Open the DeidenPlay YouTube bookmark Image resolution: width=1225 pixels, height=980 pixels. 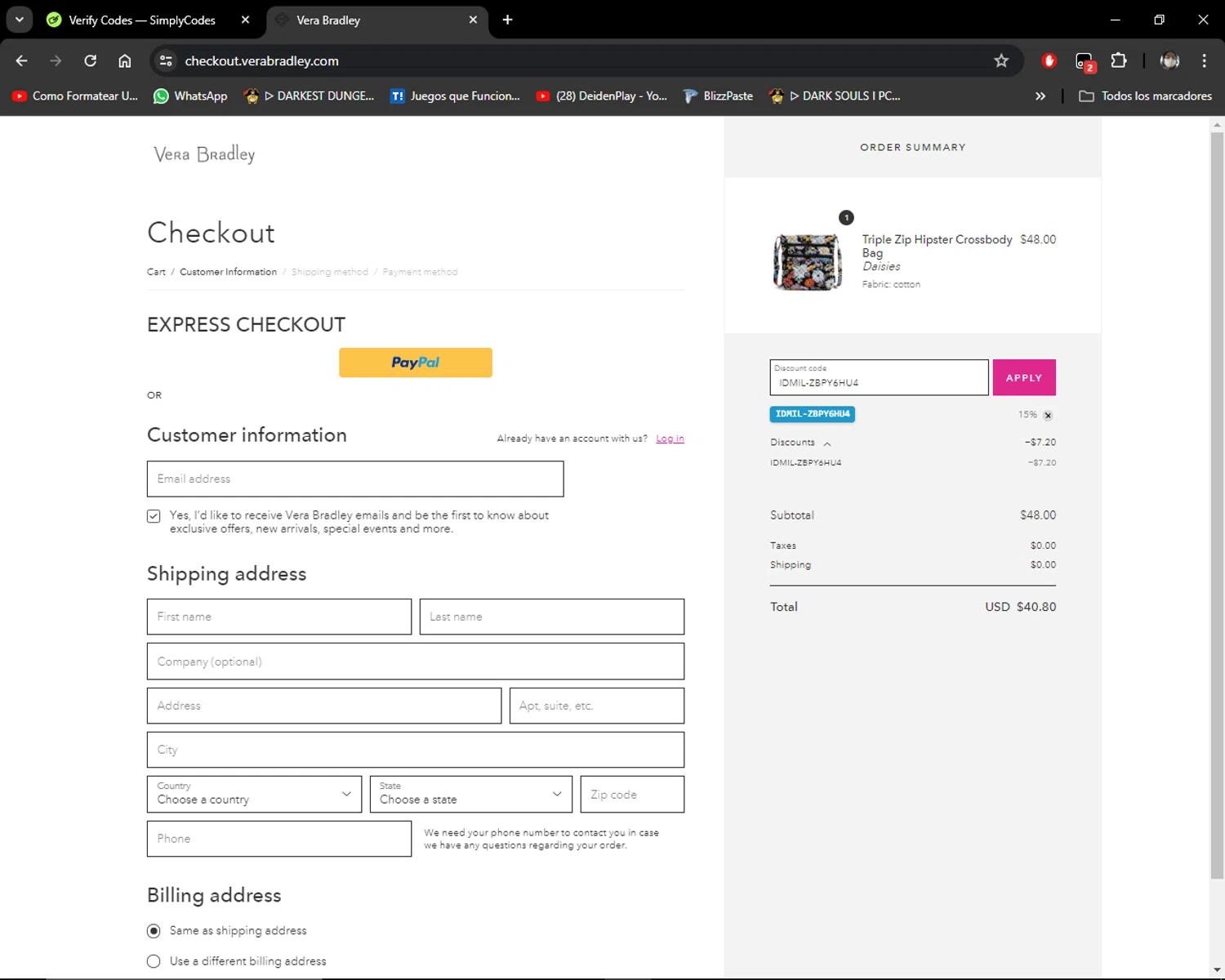(601, 96)
